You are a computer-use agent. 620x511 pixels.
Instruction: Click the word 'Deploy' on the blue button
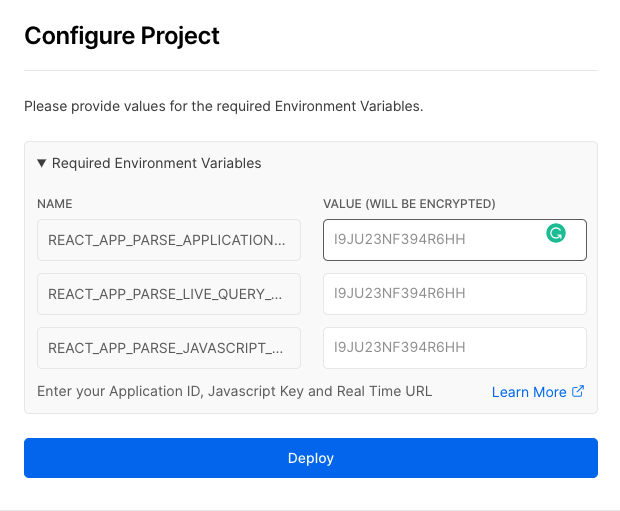(x=311, y=458)
